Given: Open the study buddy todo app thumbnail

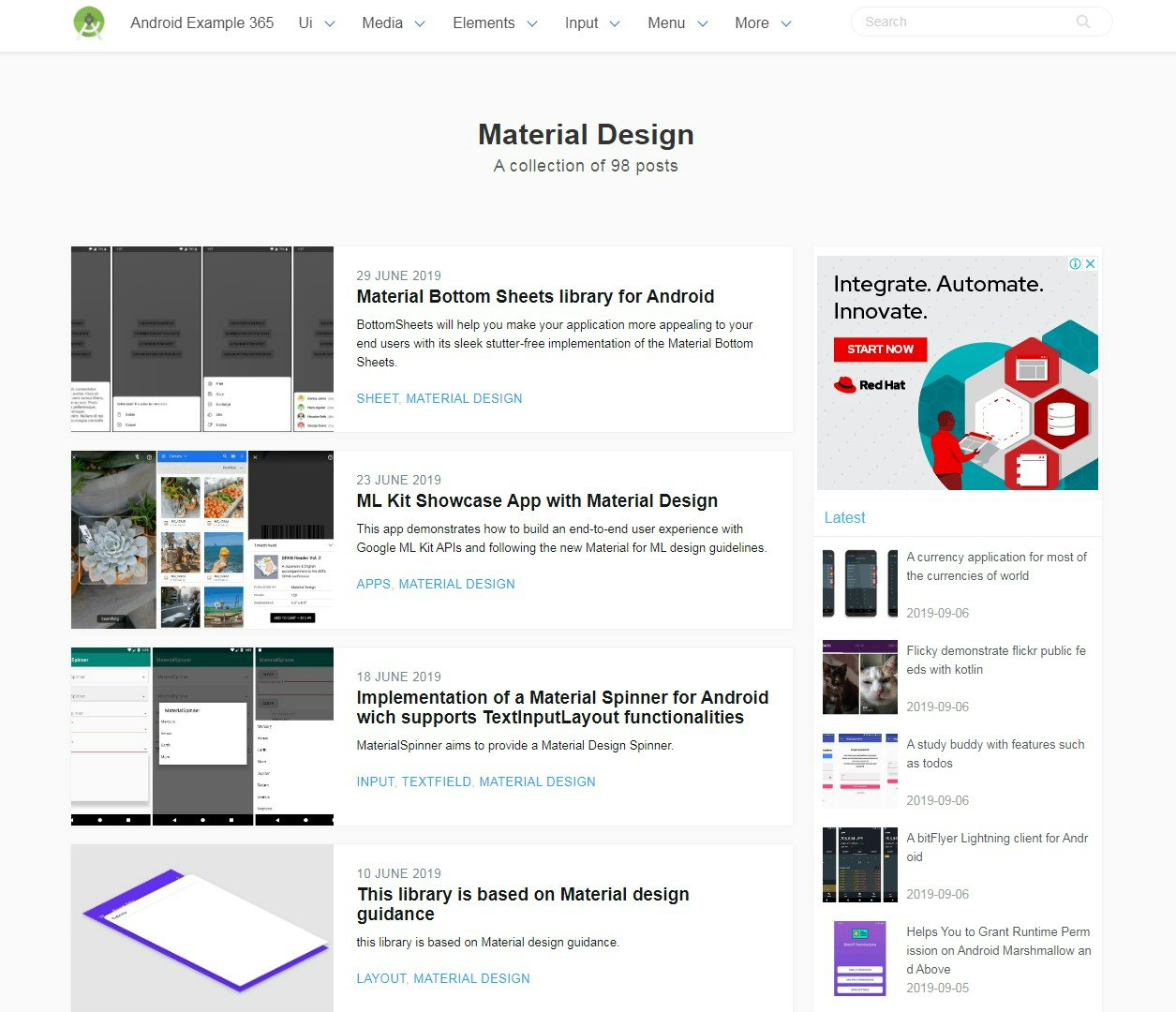Looking at the screenshot, I should tap(858, 770).
